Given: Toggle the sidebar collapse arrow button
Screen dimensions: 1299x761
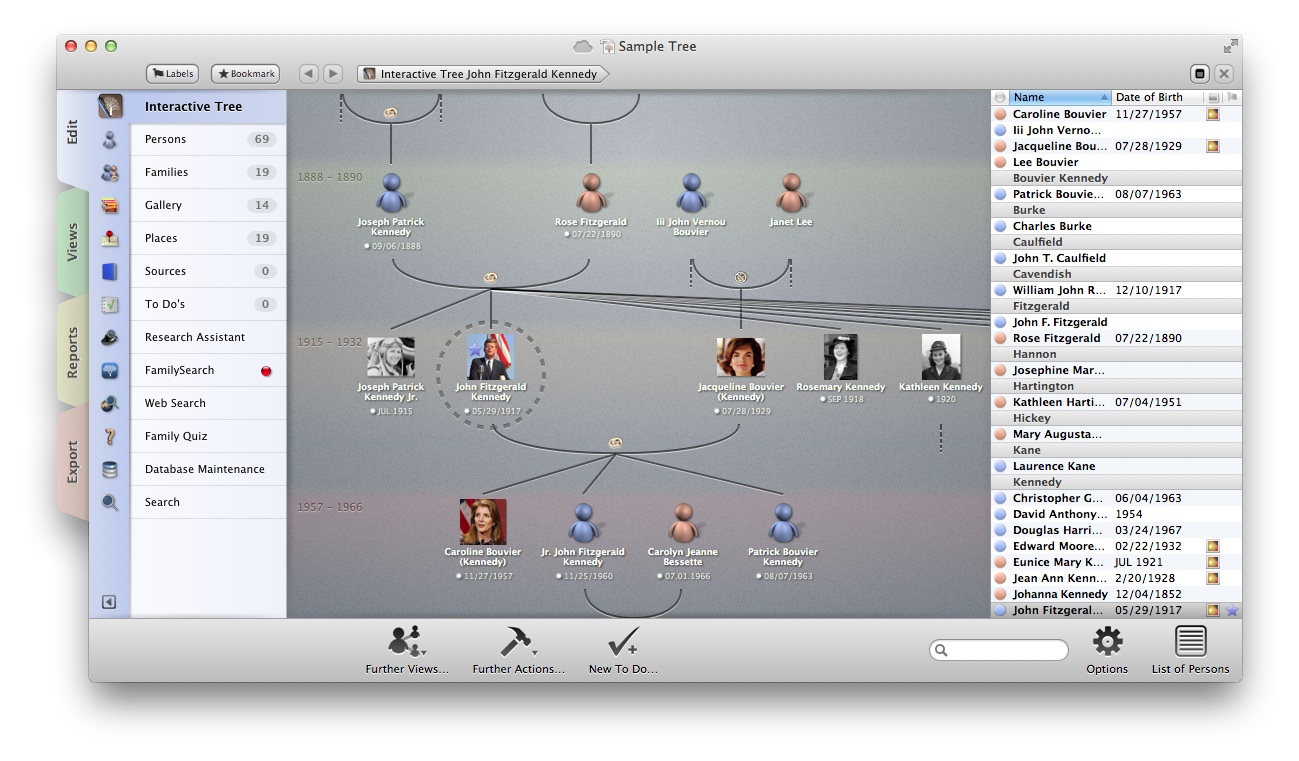Looking at the screenshot, I should (109, 602).
